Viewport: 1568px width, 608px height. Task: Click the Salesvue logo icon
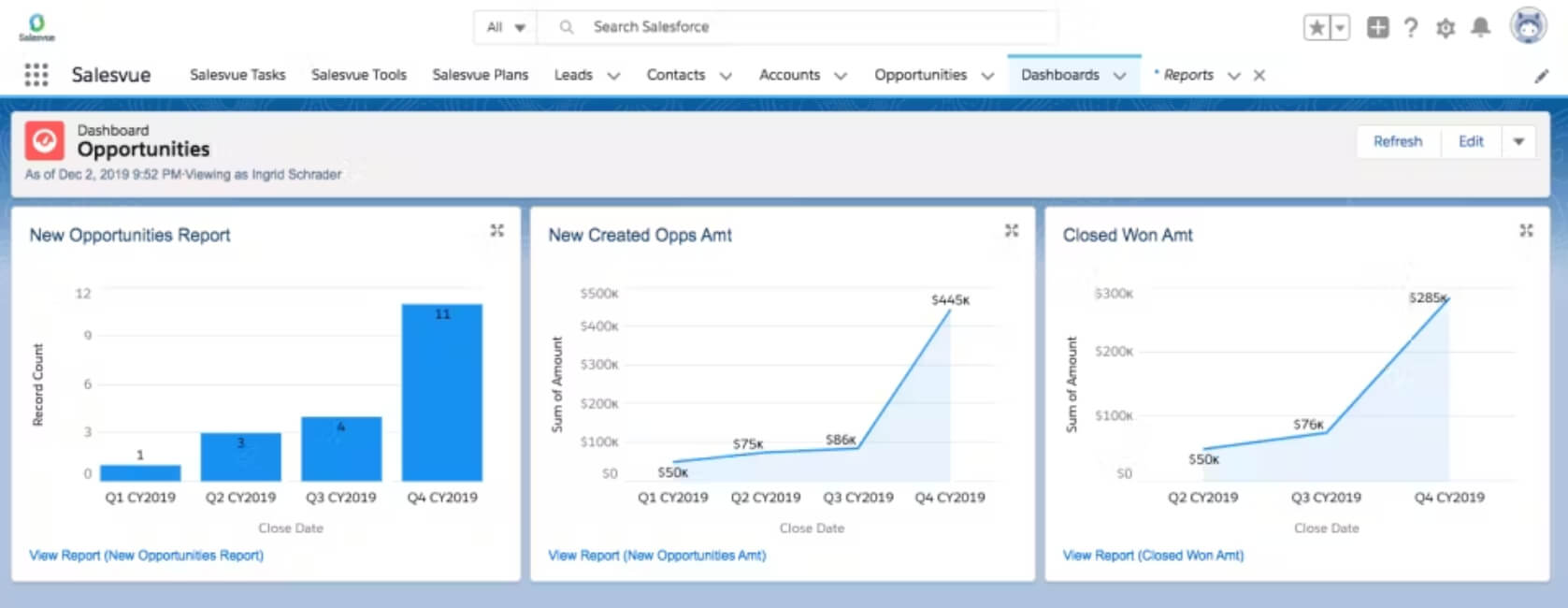(x=36, y=26)
